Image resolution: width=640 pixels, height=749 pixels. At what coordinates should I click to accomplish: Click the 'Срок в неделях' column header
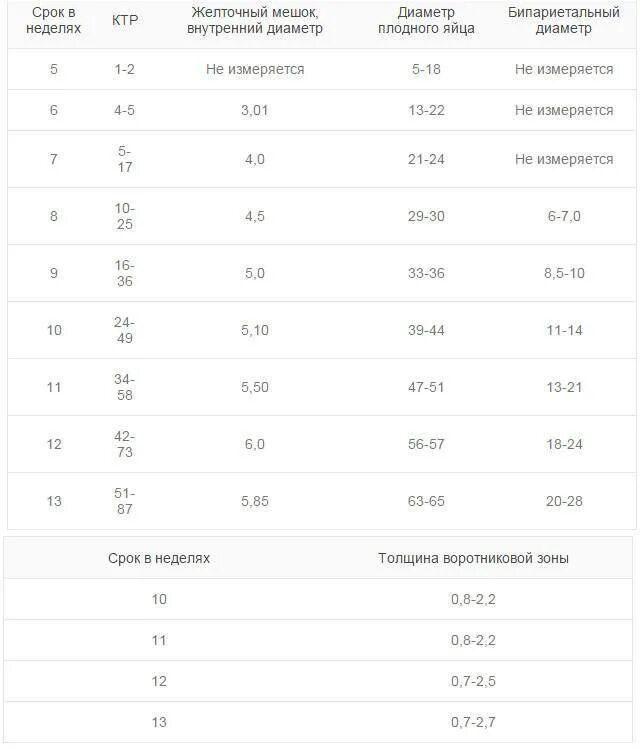[53, 21]
